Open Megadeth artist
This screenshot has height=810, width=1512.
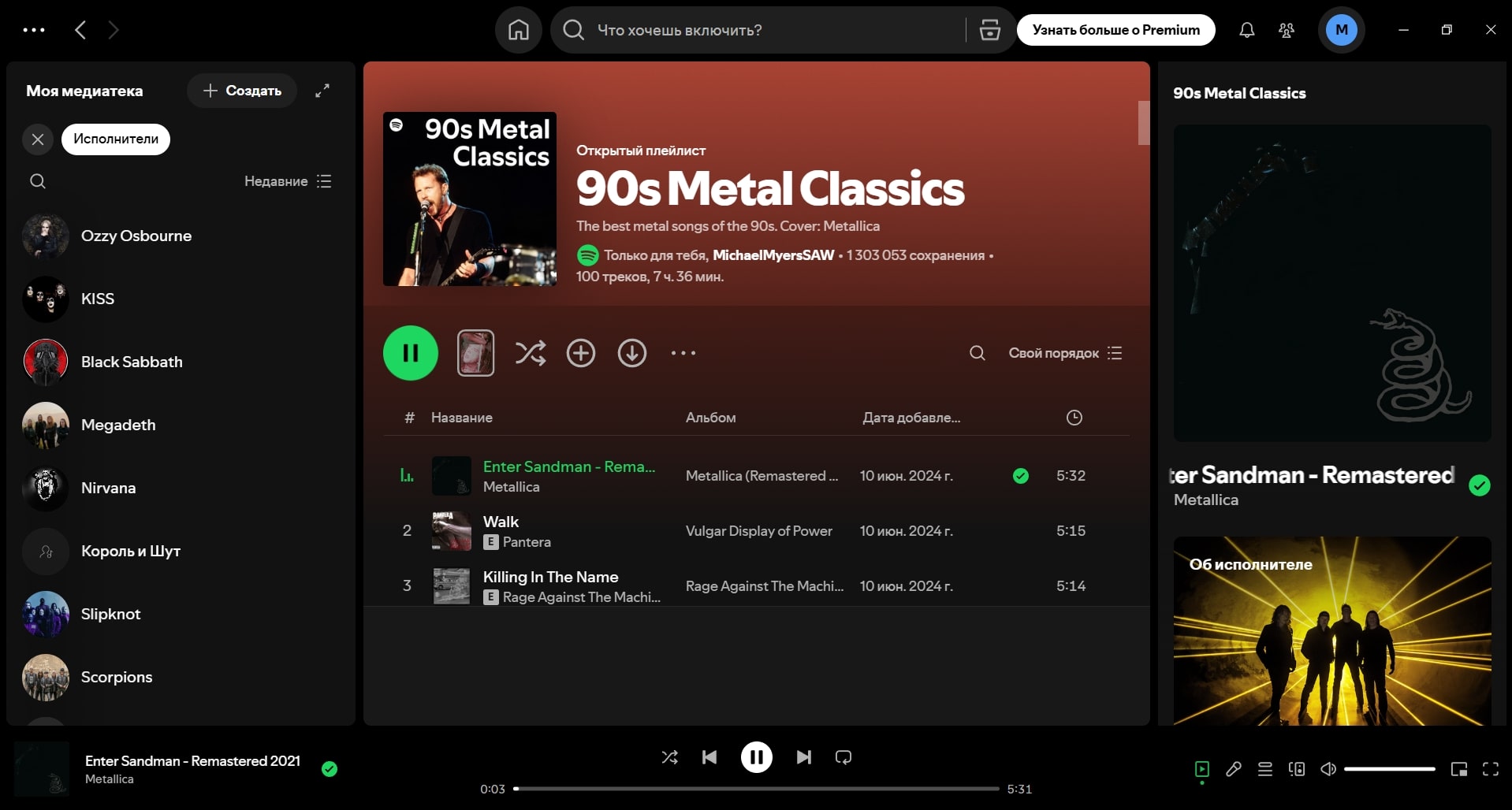(181, 425)
